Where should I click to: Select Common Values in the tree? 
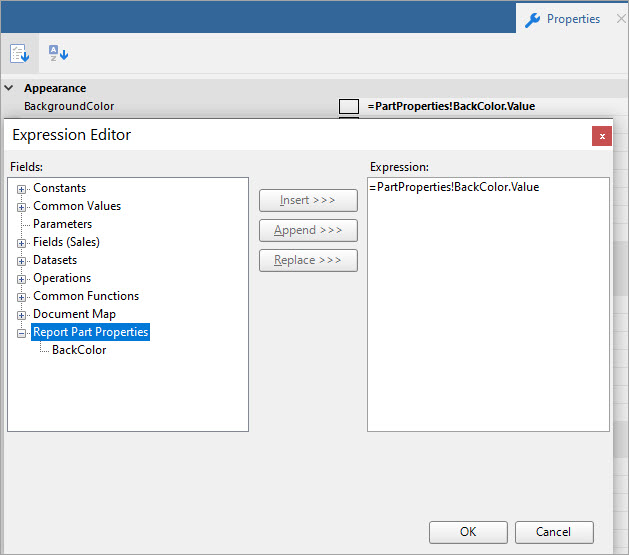point(77,206)
